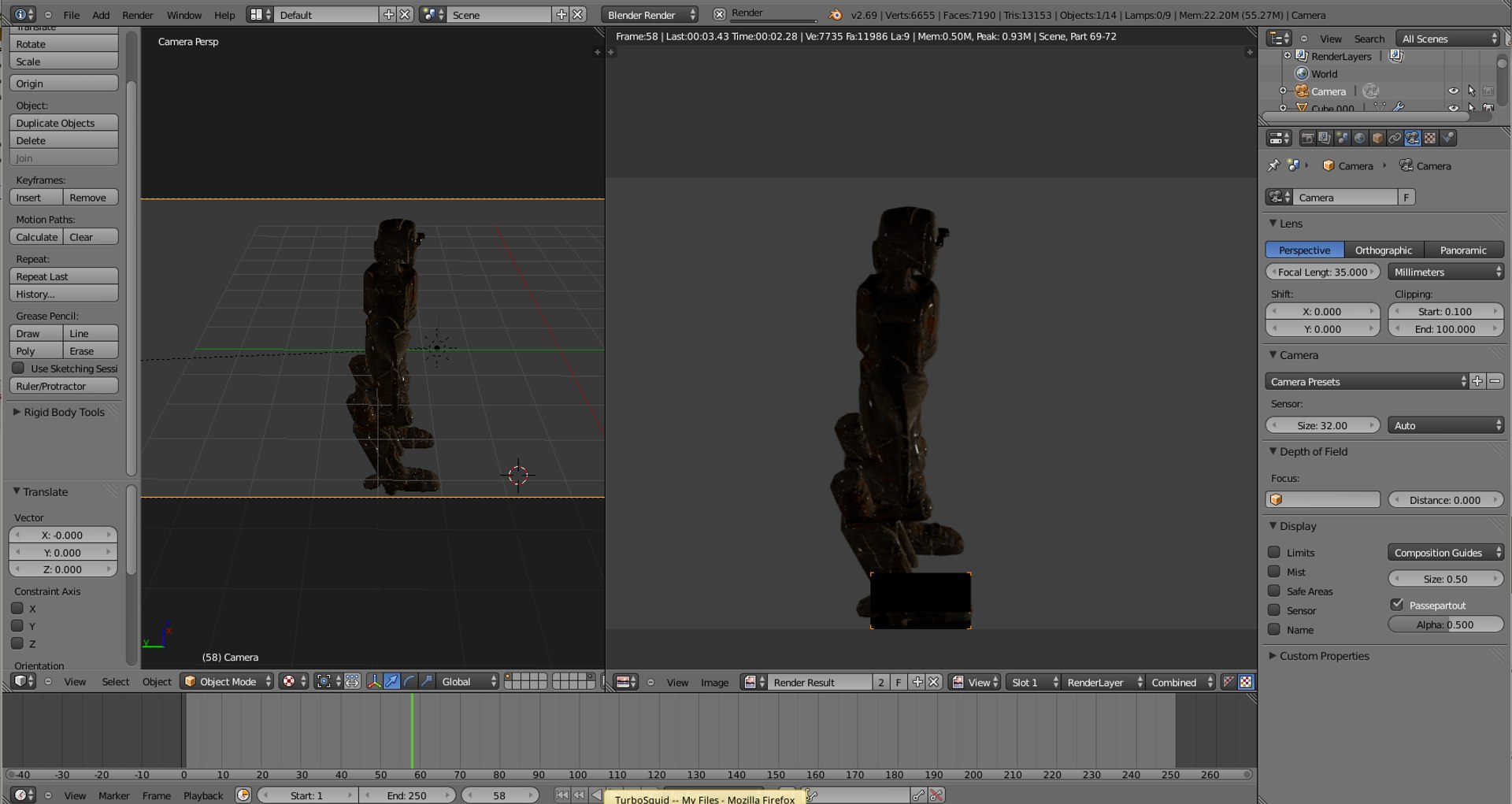This screenshot has width=1512, height=804.
Task: Open the Render Layers properties tab
Action: coord(1325,138)
